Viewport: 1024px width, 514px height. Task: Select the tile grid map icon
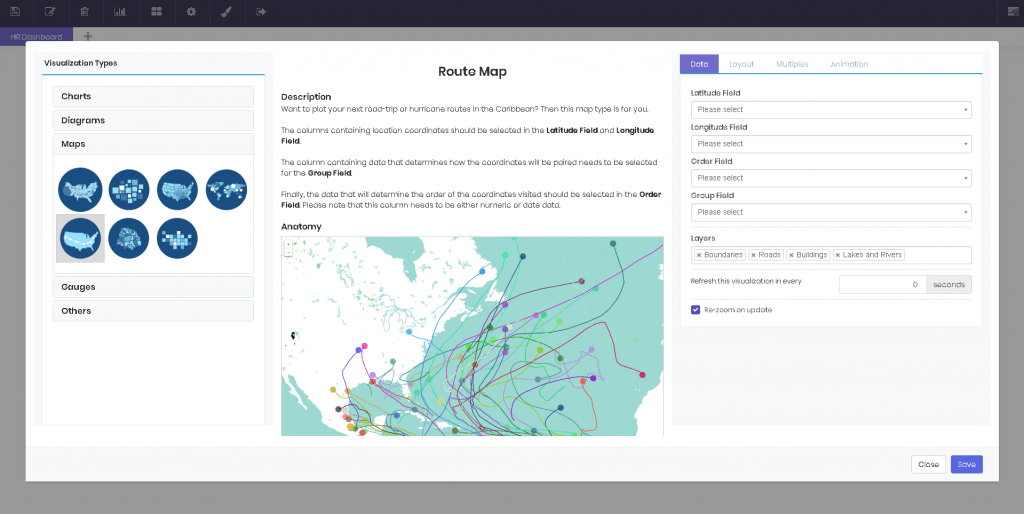click(177, 238)
